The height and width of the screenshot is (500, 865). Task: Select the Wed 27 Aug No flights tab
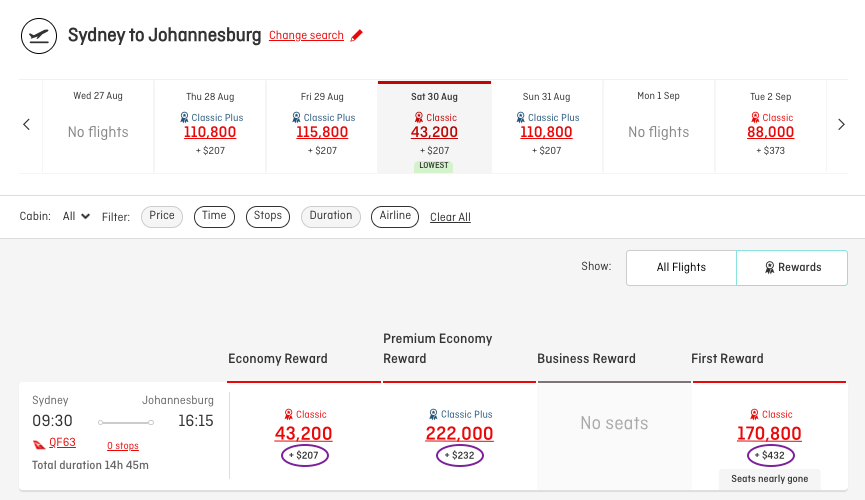pos(98,127)
